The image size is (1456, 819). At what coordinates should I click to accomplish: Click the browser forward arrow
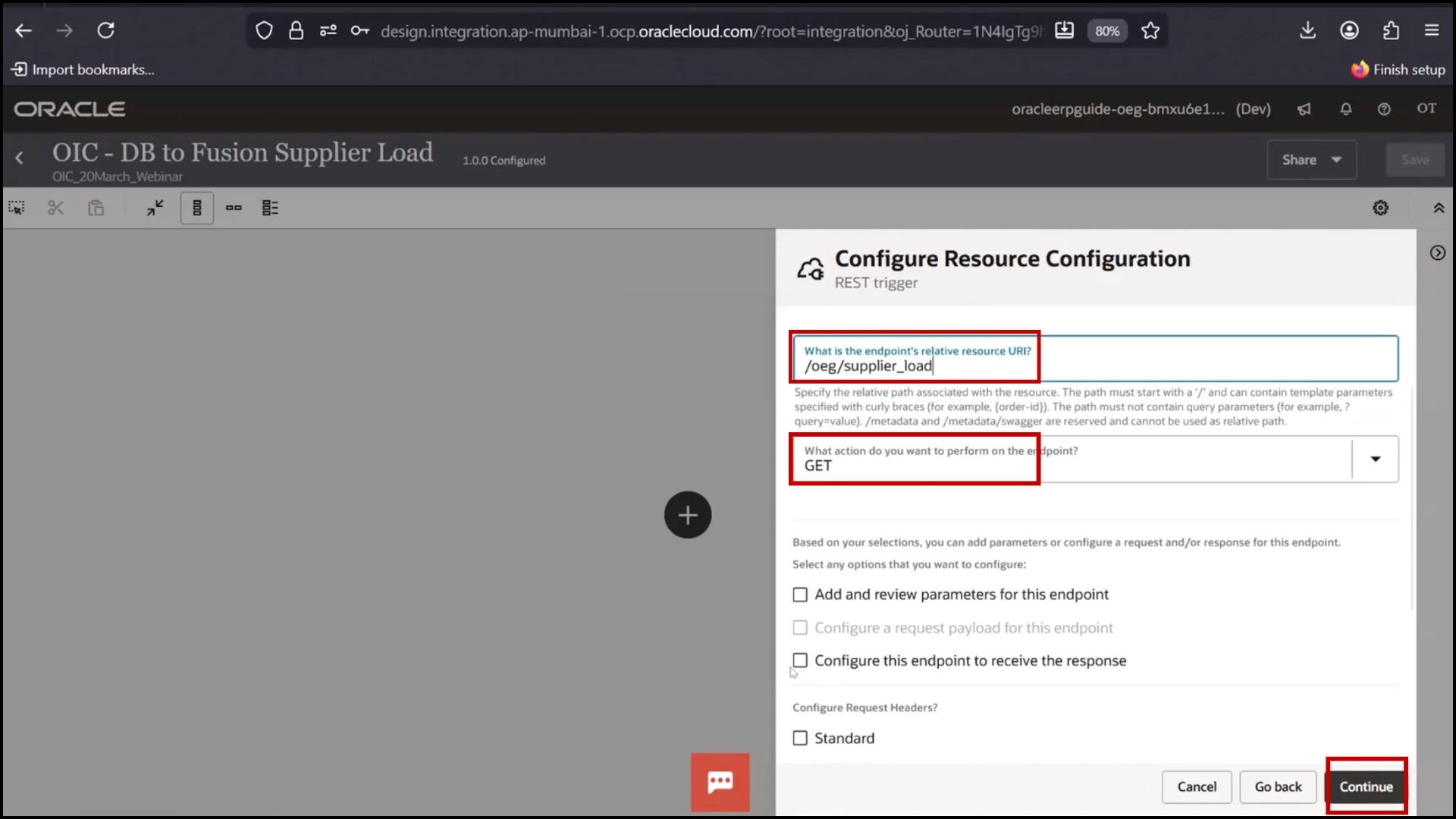[64, 30]
